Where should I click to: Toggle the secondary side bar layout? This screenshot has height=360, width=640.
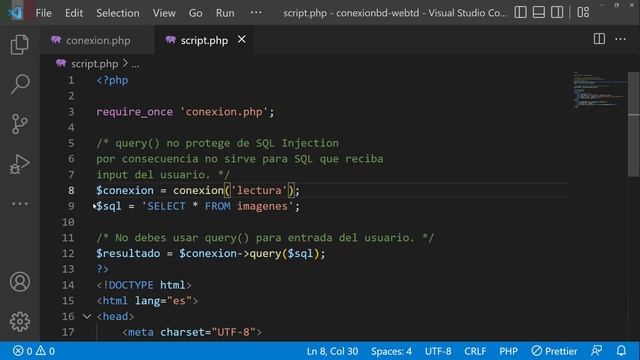[557, 12]
